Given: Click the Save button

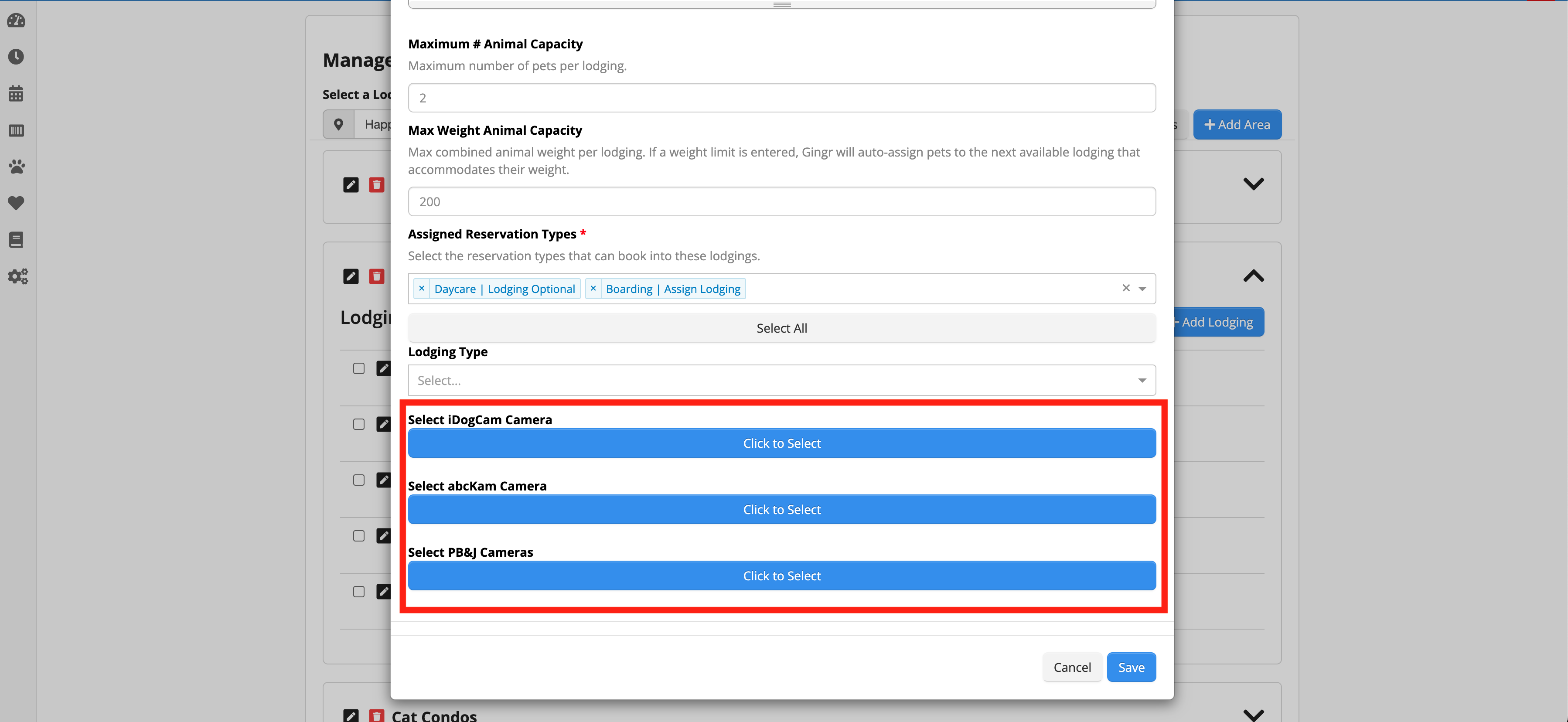Looking at the screenshot, I should [1131, 667].
